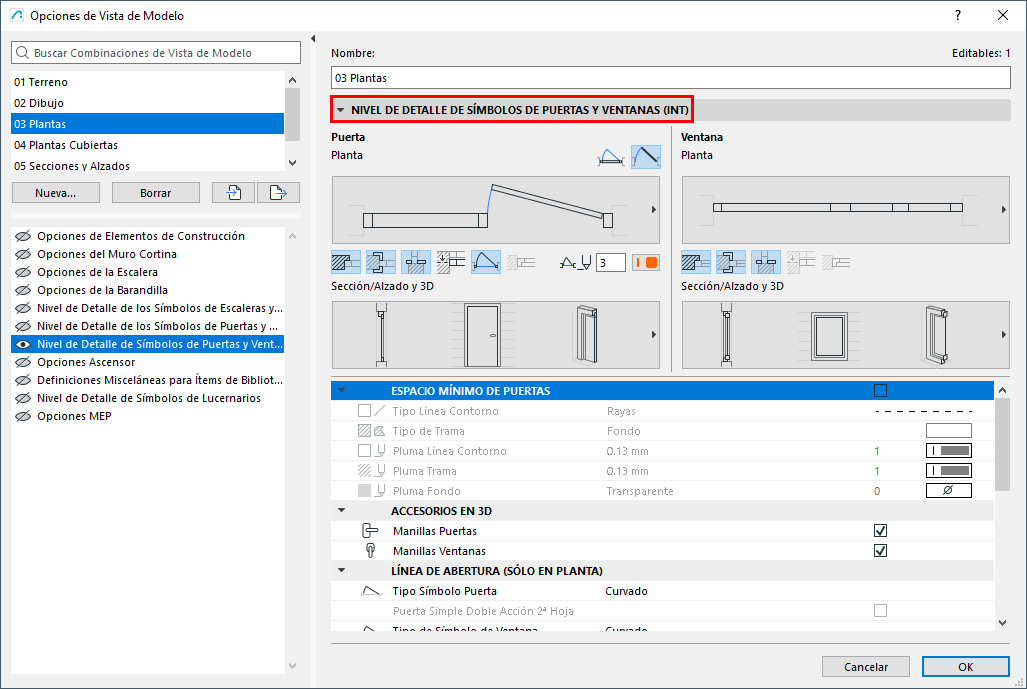
Task: Click Tipo Símbolo Puerta row icon
Action: coord(371,591)
